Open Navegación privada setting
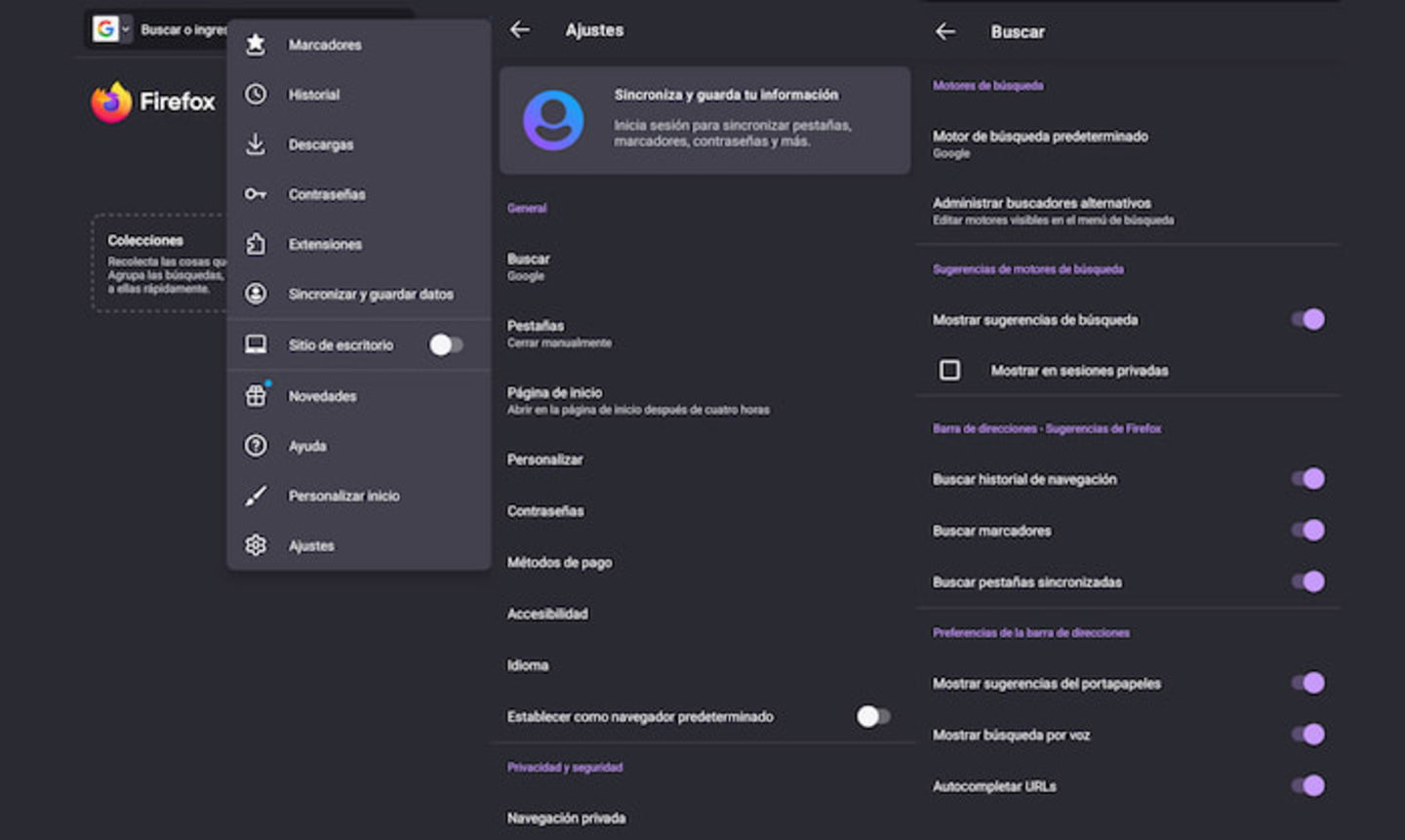The width and height of the screenshot is (1405, 840). 704,818
